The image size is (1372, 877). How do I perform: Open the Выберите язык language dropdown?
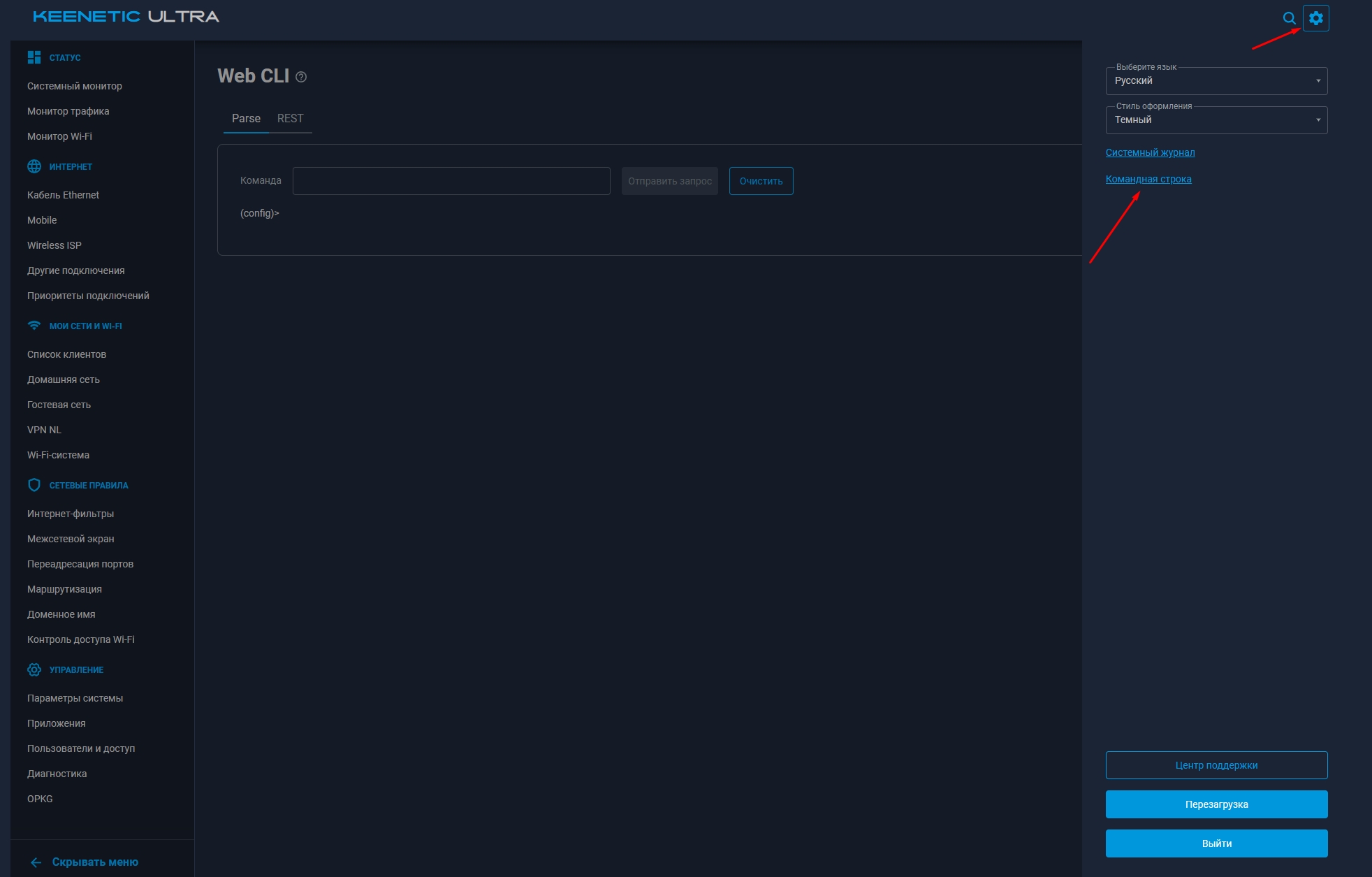tap(1216, 81)
